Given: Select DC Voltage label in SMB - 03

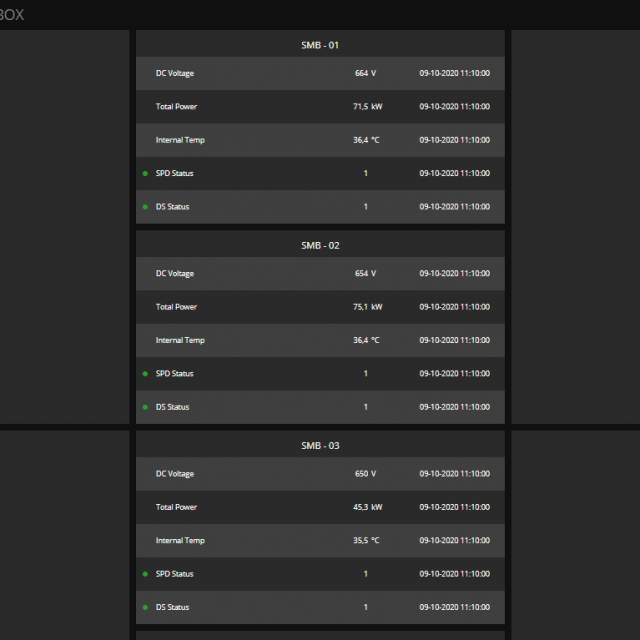Looking at the screenshot, I should pyautogui.click(x=175, y=474).
